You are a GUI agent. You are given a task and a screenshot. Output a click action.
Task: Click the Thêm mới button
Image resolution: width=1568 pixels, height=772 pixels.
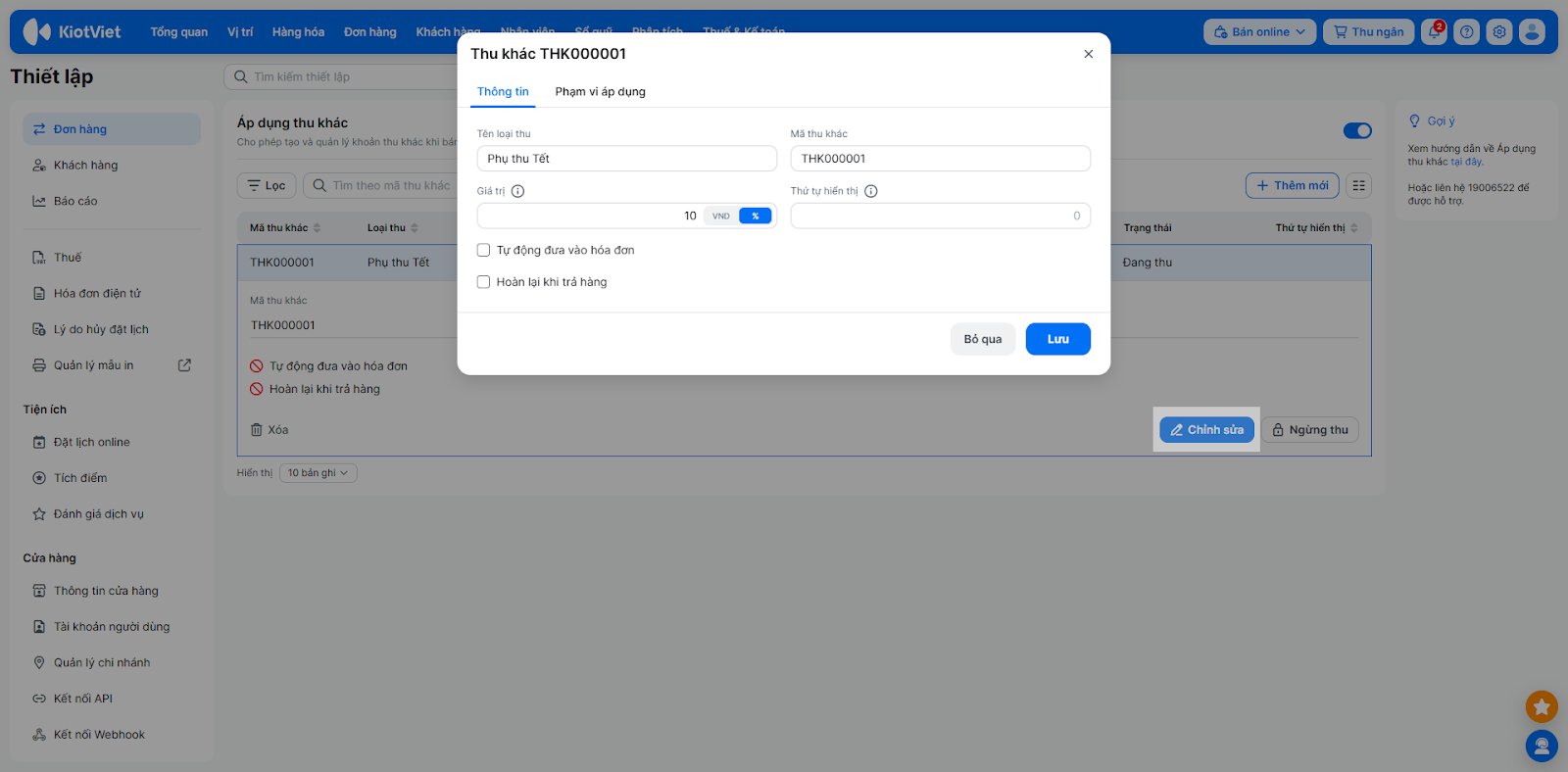tap(1293, 186)
